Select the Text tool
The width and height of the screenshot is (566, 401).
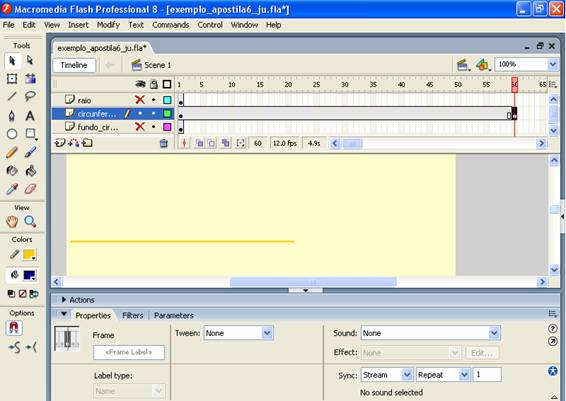30,115
